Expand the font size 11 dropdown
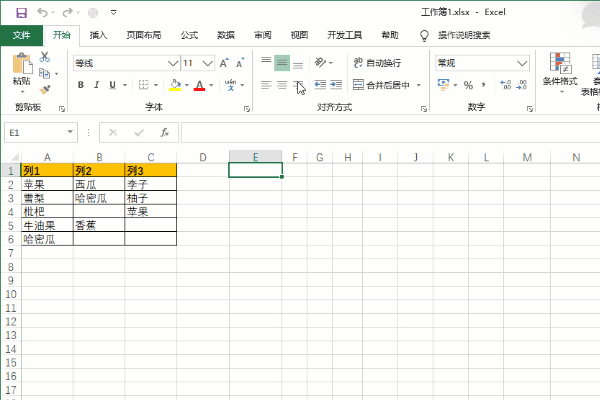 [208, 63]
